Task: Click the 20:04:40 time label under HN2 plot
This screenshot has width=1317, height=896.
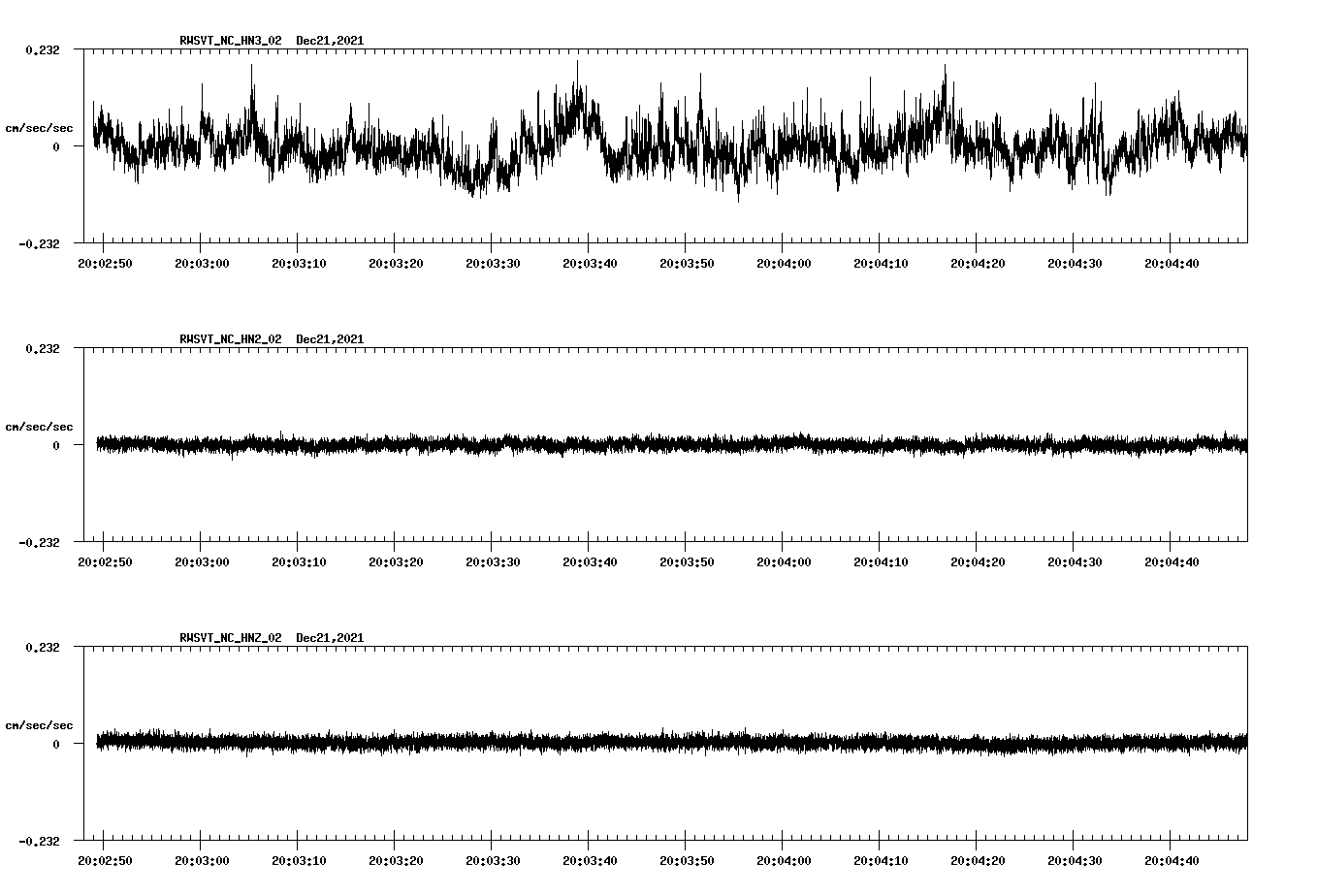Action: pyautogui.click(x=1172, y=561)
